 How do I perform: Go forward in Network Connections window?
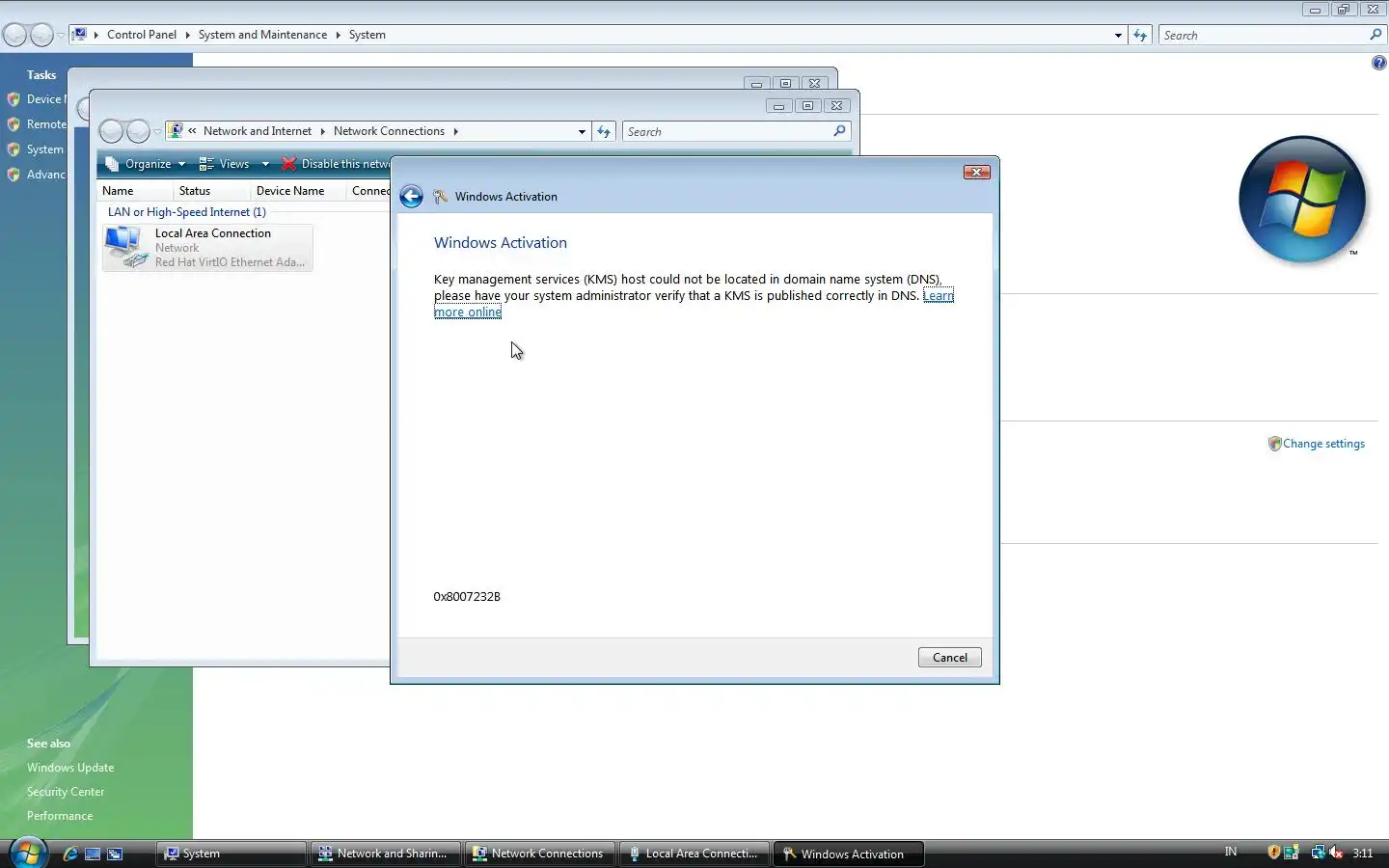(139, 131)
